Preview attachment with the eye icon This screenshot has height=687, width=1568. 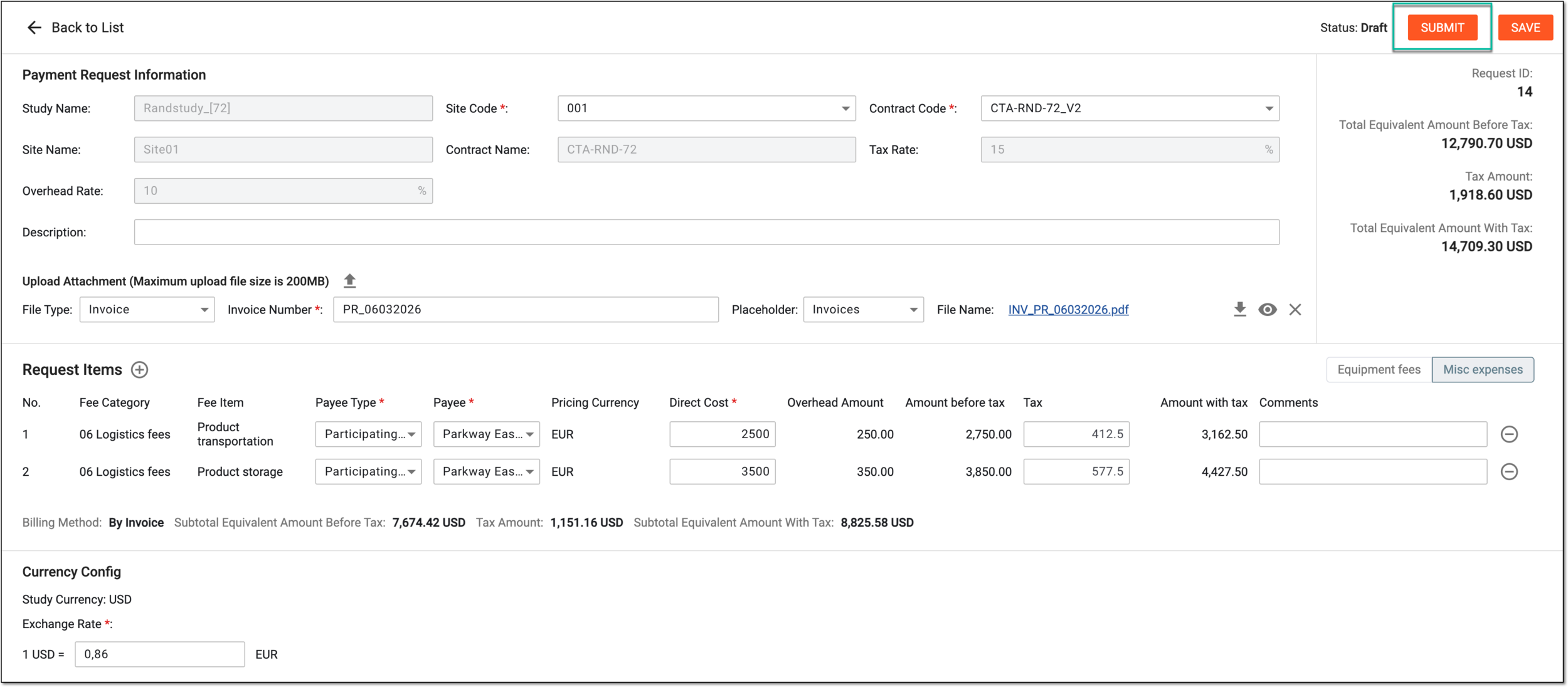(x=1268, y=310)
